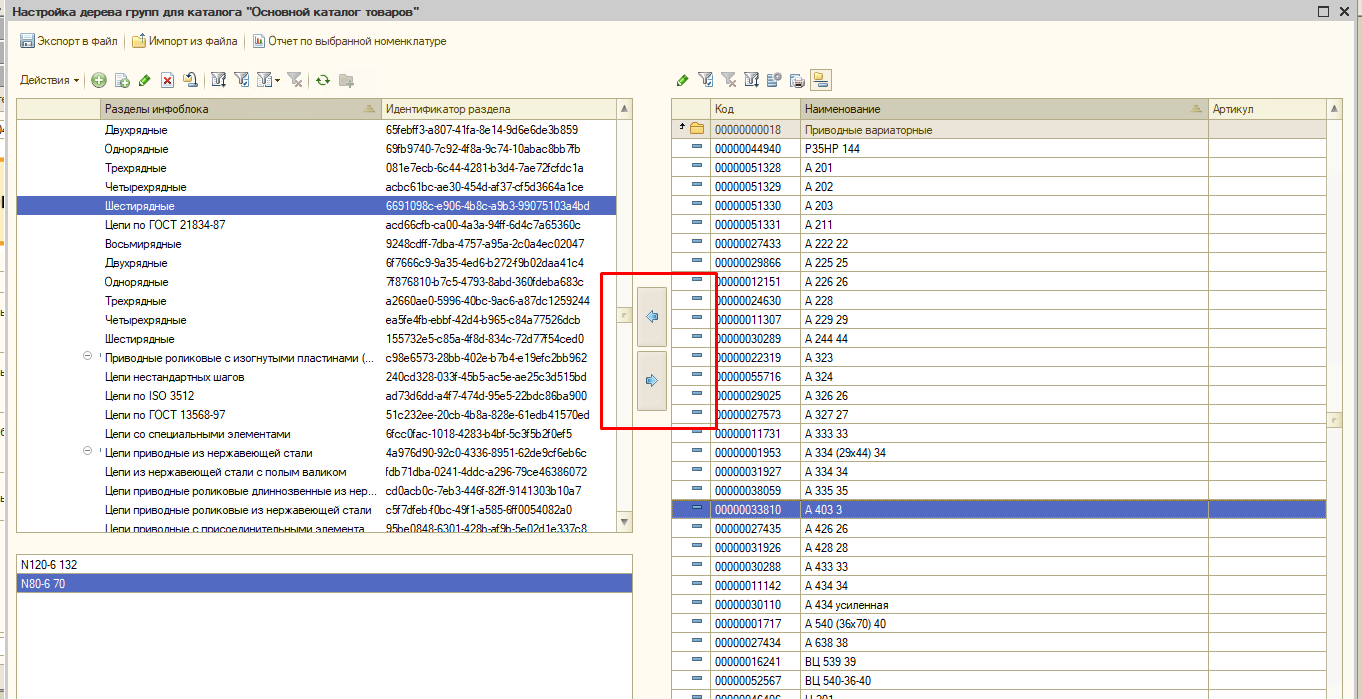Click the Import from file folder icon
The height and width of the screenshot is (699, 1362).
point(139,41)
